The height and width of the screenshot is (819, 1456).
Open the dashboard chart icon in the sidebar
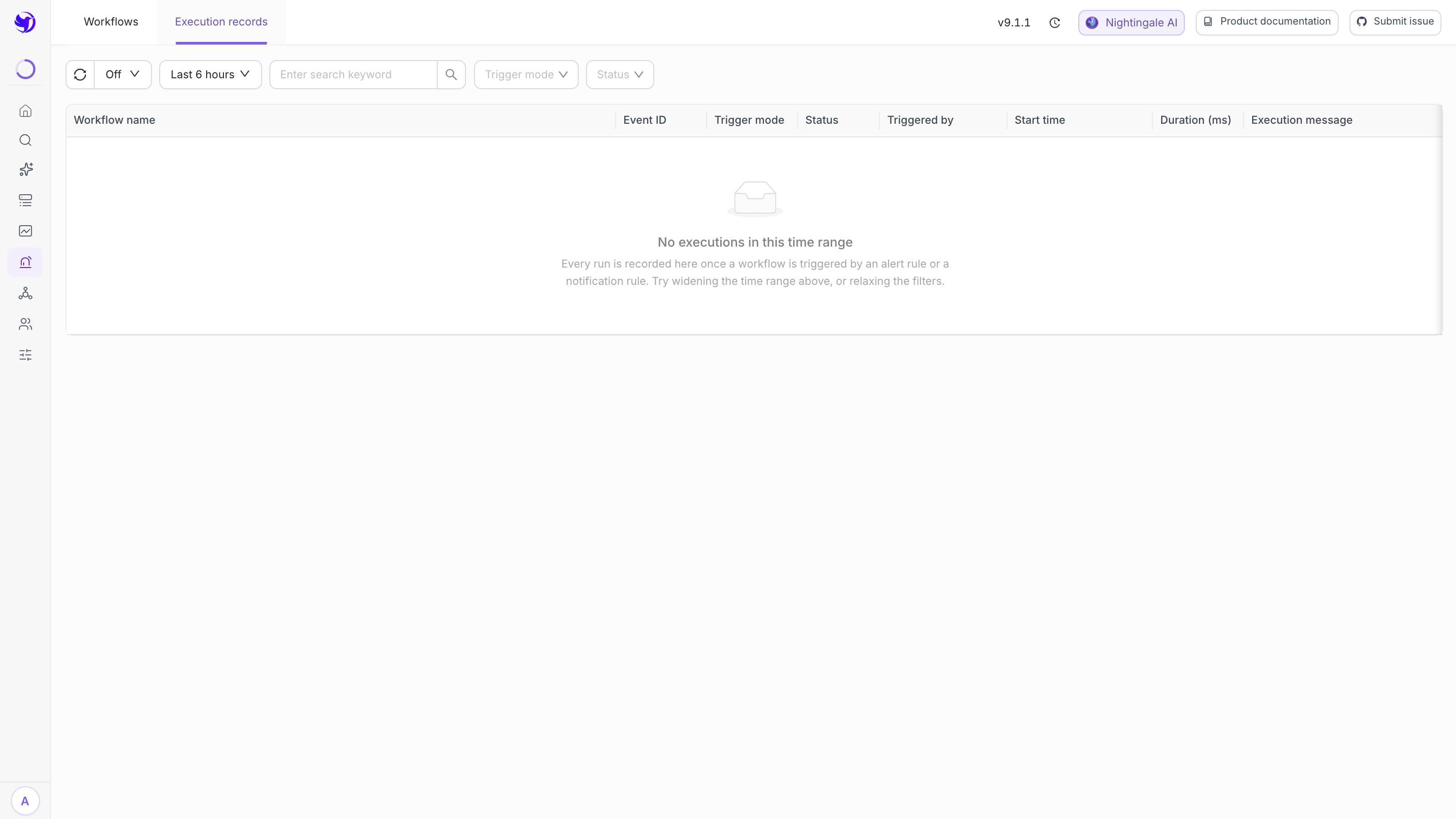click(25, 231)
